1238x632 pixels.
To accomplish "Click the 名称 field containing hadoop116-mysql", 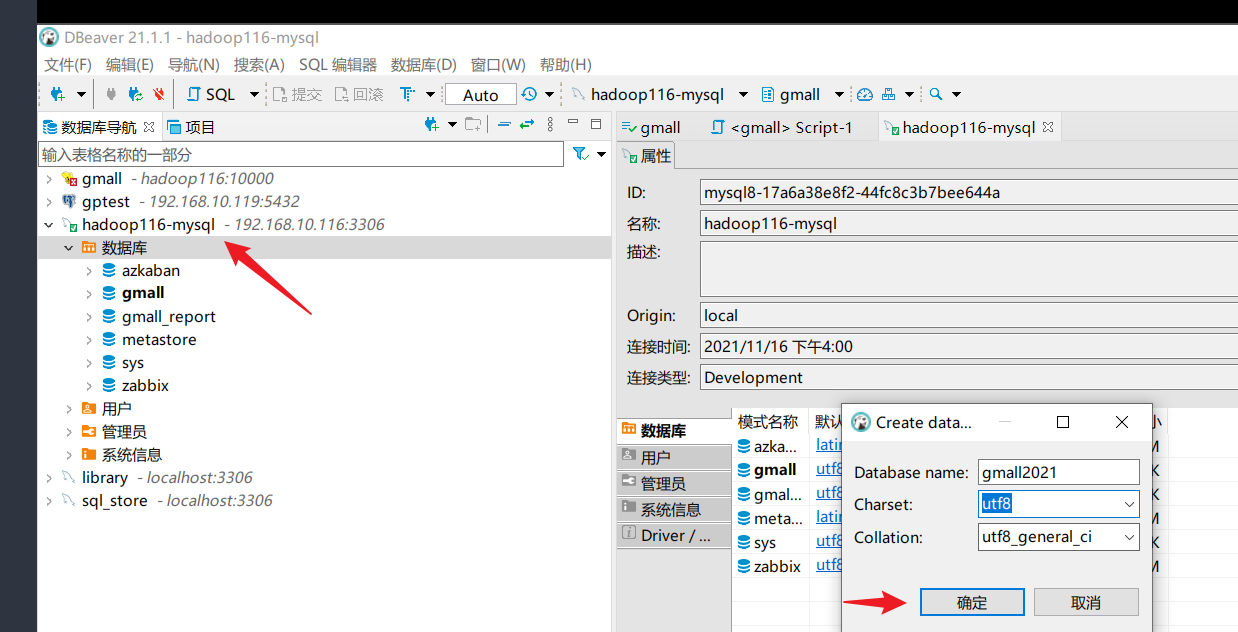I will [x=970, y=224].
